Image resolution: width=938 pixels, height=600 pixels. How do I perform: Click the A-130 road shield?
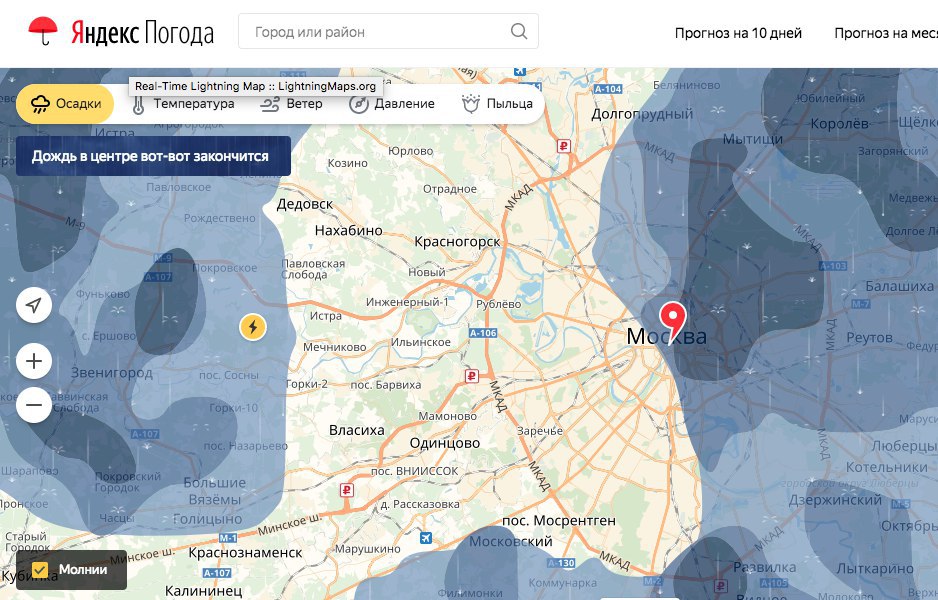pos(561,563)
